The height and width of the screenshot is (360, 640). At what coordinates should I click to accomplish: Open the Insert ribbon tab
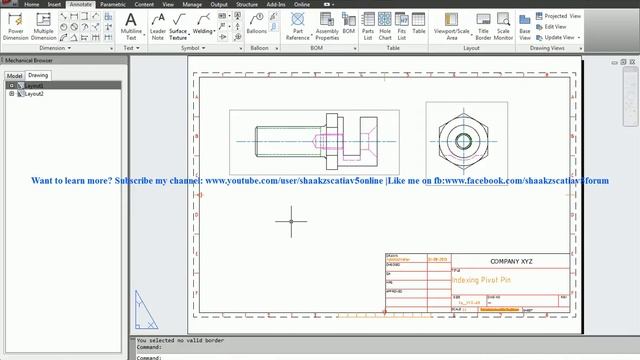click(x=54, y=4)
